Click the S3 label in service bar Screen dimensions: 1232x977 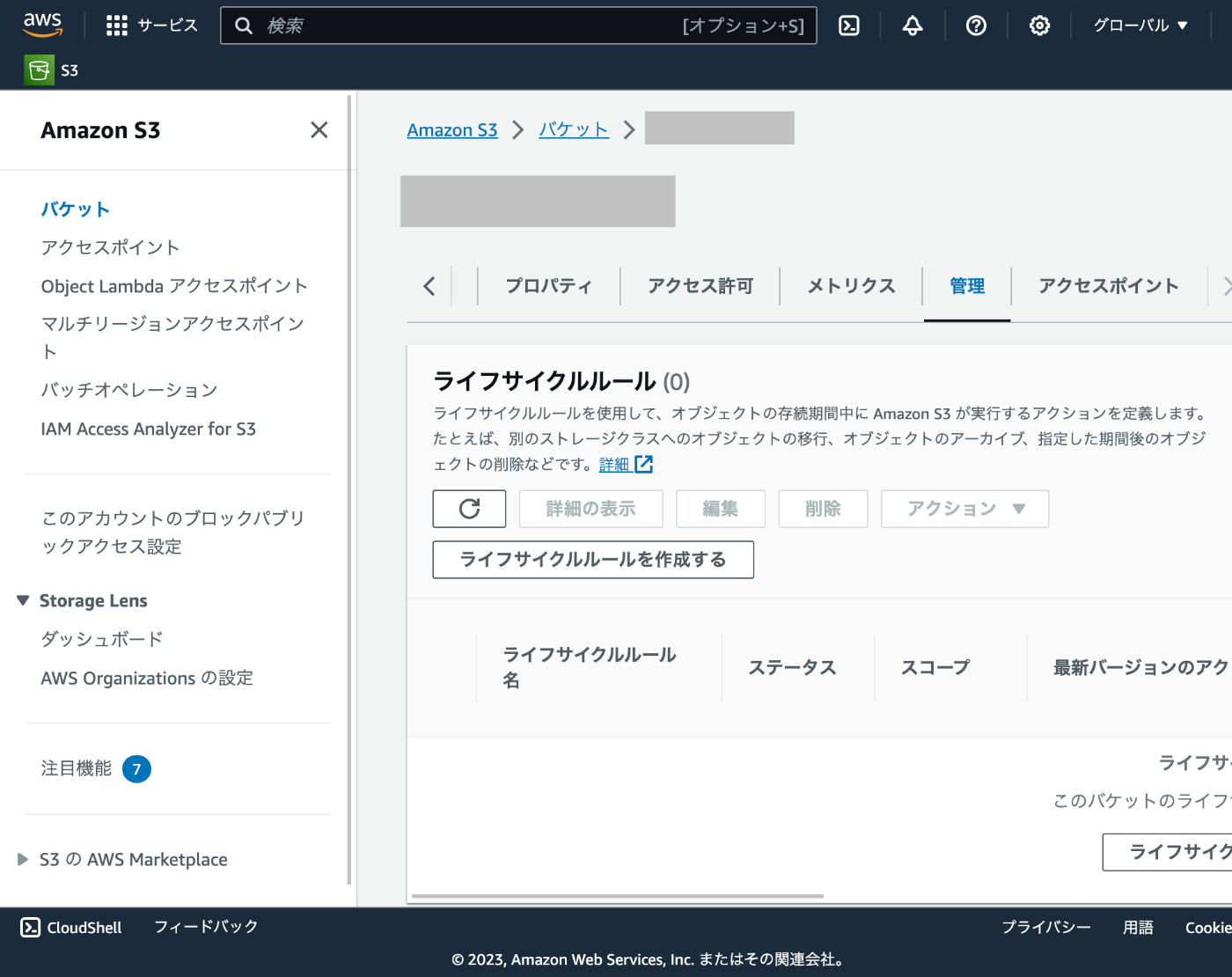tap(70, 70)
